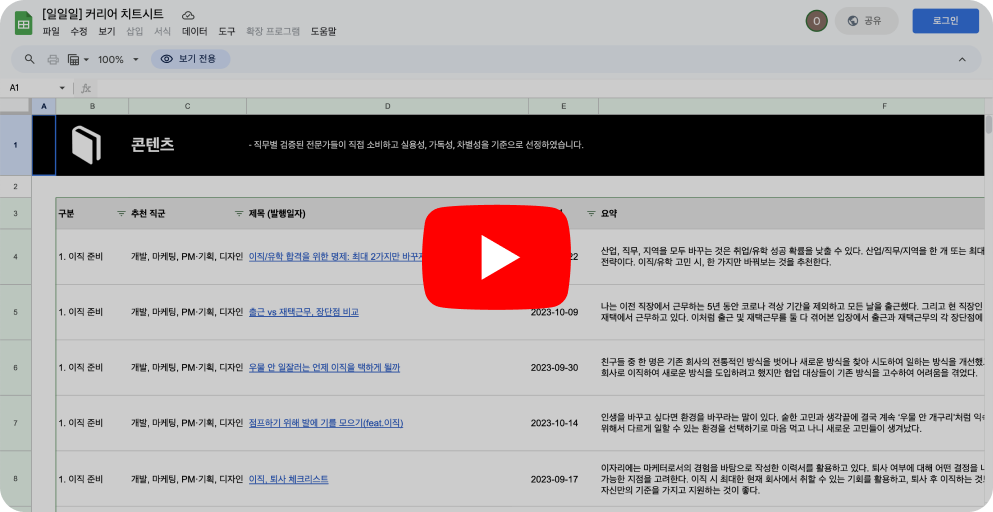Click the 로그인 button
The height and width of the screenshot is (512, 993).
[946, 21]
